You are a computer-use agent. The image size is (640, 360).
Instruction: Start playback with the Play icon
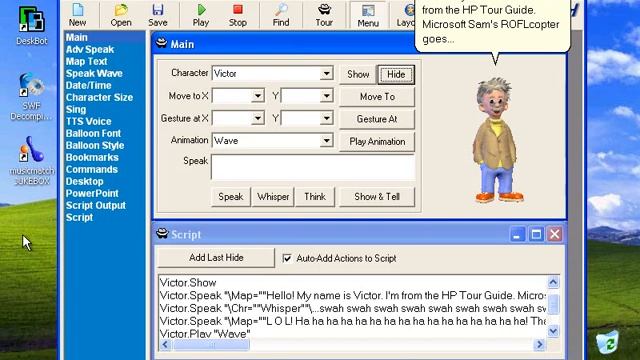pyautogui.click(x=201, y=15)
